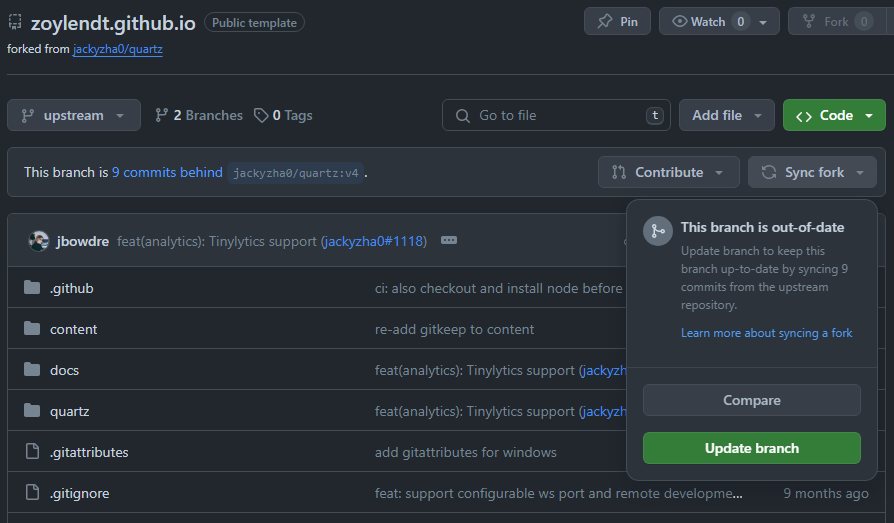Open the Add file dropdown
Viewport: 894px width, 523px height.
[726, 115]
